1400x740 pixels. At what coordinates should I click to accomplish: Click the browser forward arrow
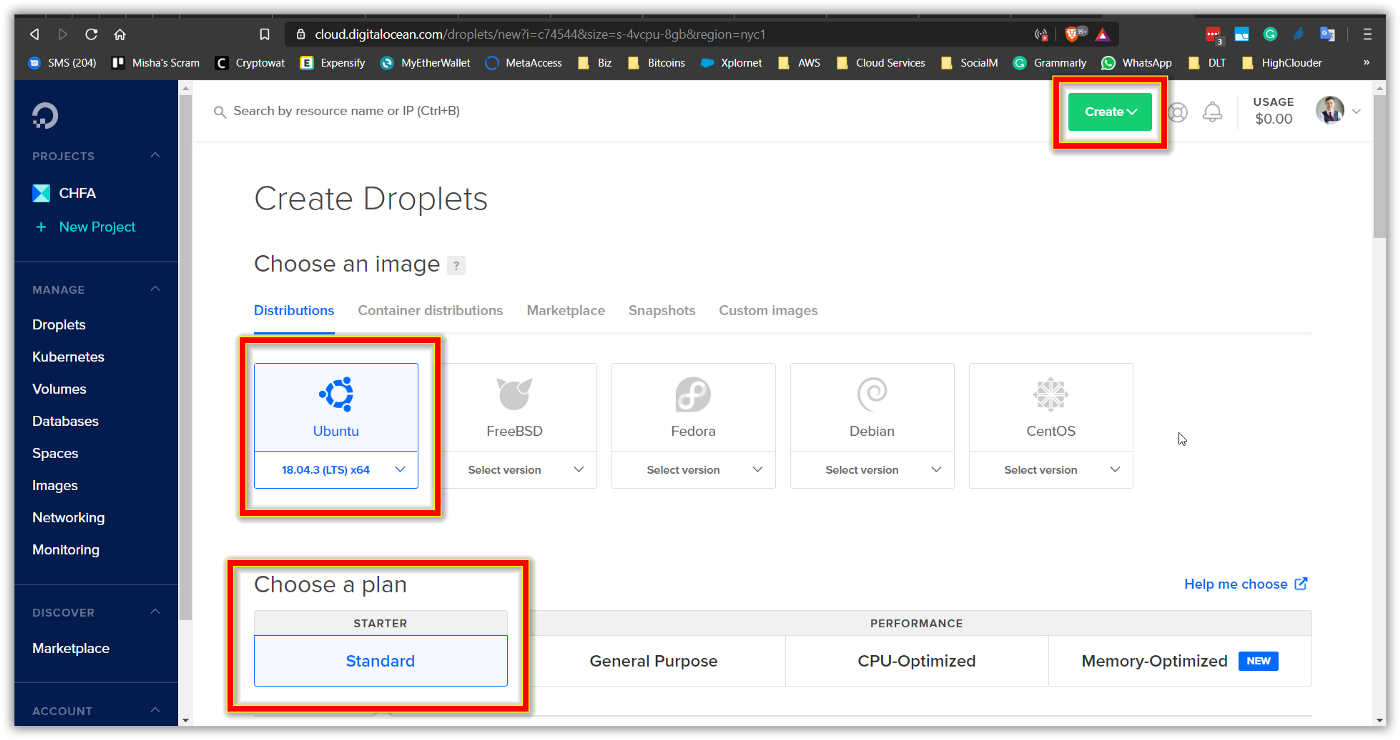click(63, 34)
